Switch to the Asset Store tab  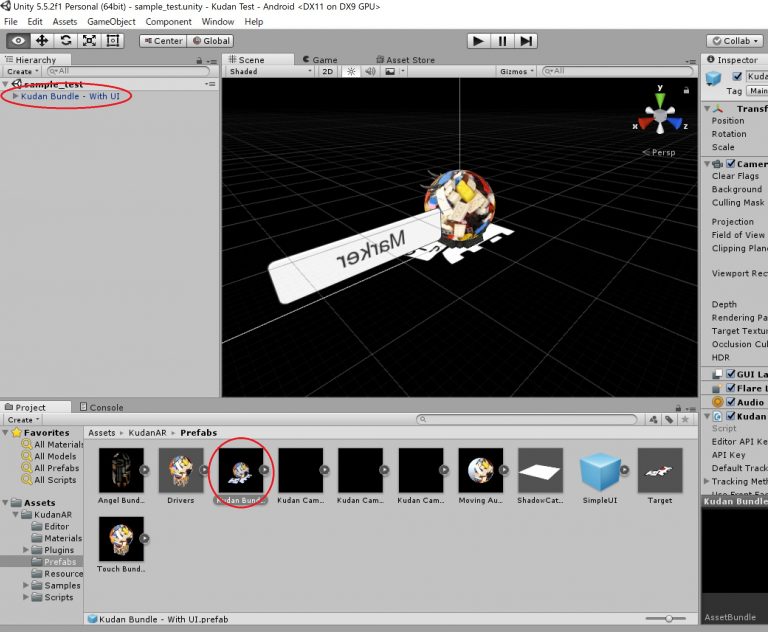pyautogui.click(x=406, y=60)
